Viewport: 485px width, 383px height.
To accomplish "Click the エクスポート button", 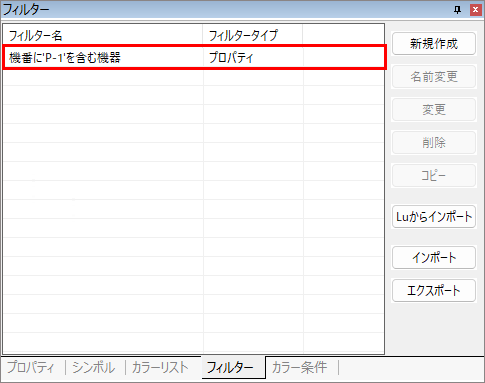I will (434, 291).
